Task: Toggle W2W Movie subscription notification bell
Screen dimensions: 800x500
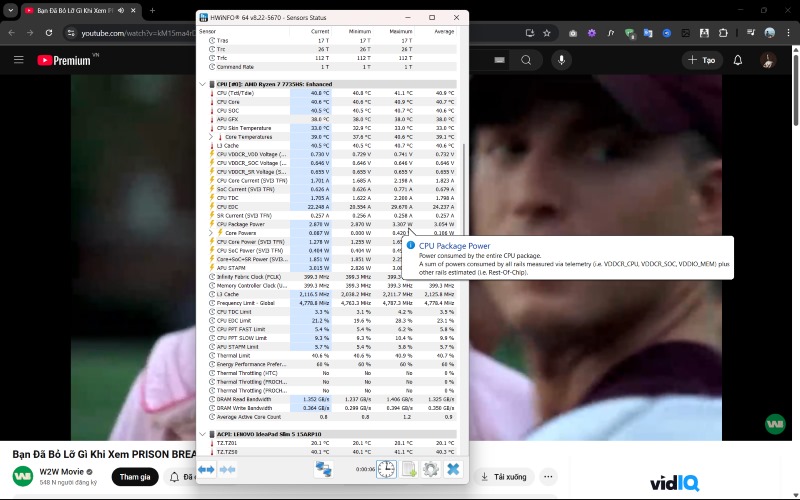Action: pyautogui.click(x=174, y=477)
